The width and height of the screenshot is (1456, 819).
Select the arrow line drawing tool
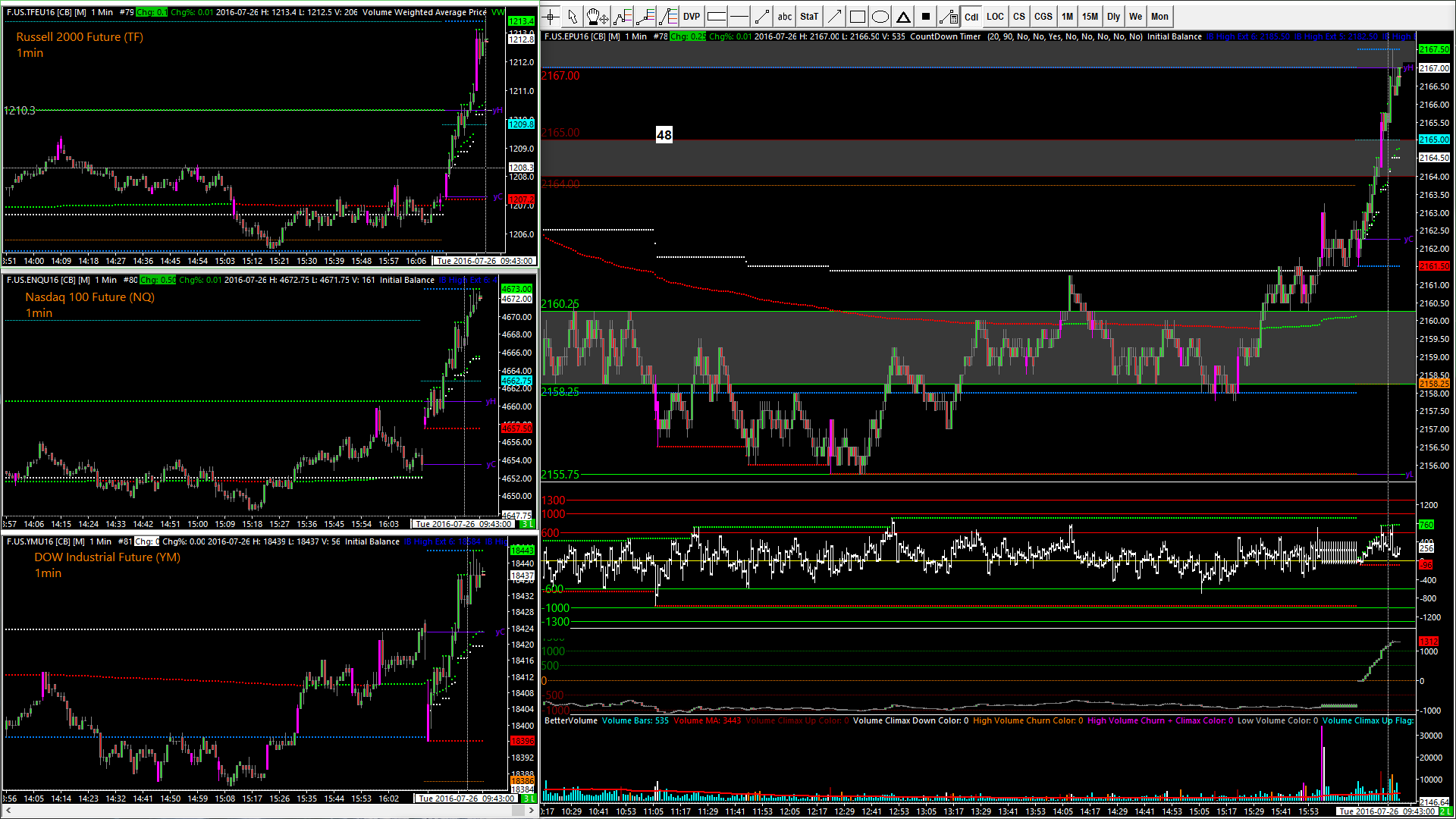(834, 17)
